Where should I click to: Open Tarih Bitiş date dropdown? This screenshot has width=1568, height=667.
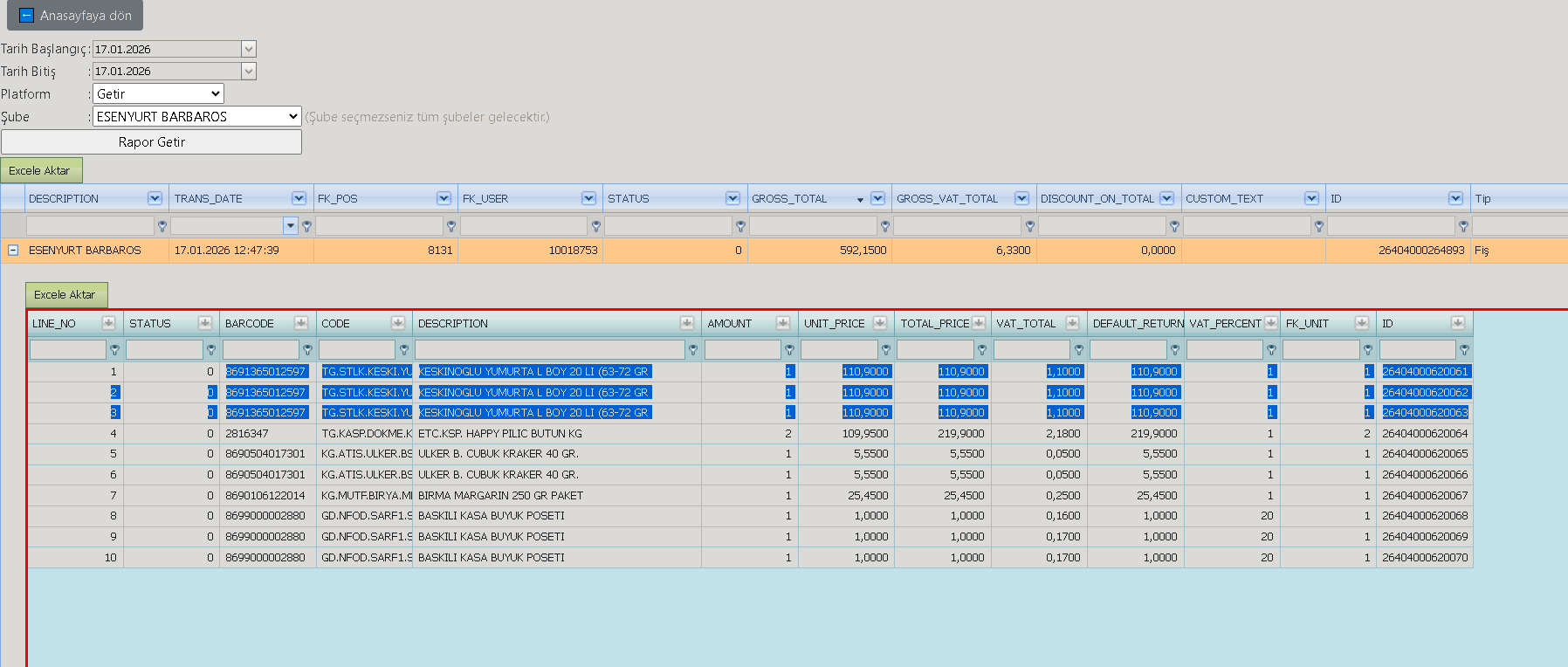pos(249,71)
